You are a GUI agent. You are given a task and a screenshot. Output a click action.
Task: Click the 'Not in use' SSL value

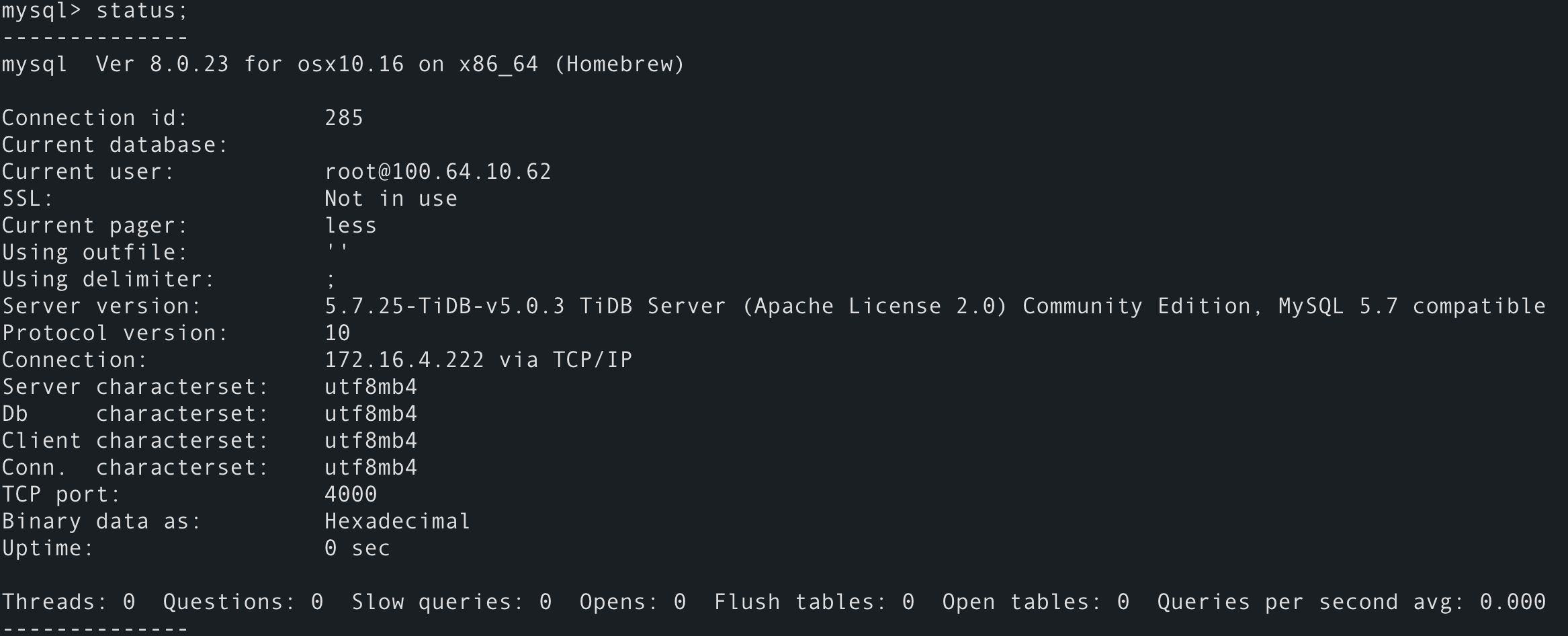point(391,199)
